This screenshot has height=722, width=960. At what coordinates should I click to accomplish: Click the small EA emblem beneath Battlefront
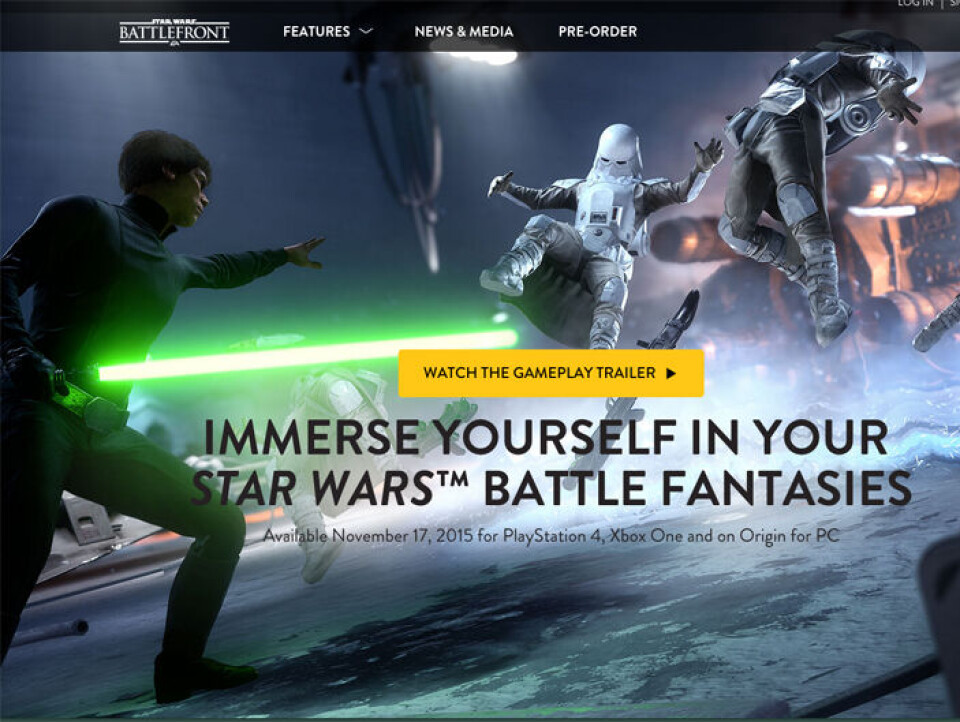point(174,45)
